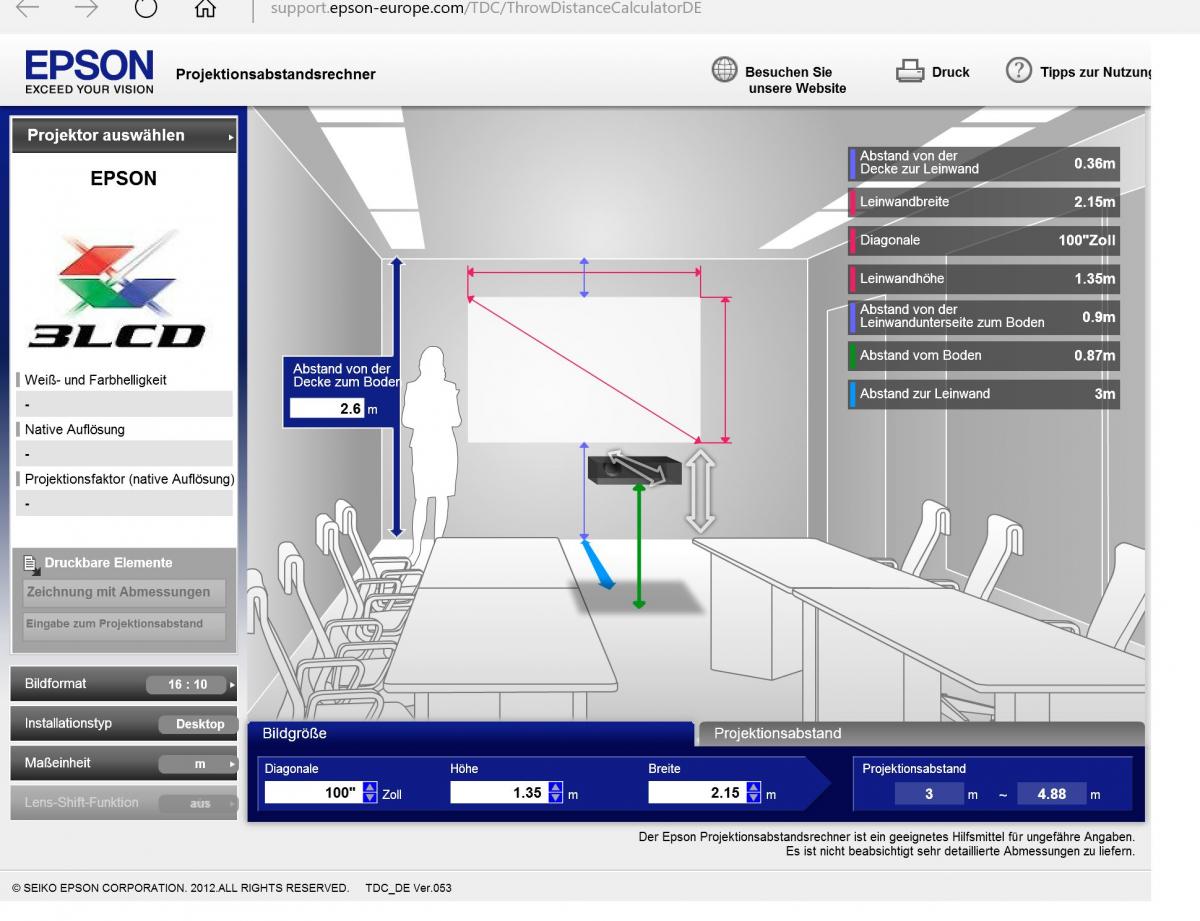The height and width of the screenshot is (921, 1200).
Task: Click the Breite stepper arrows
Action: click(x=754, y=794)
